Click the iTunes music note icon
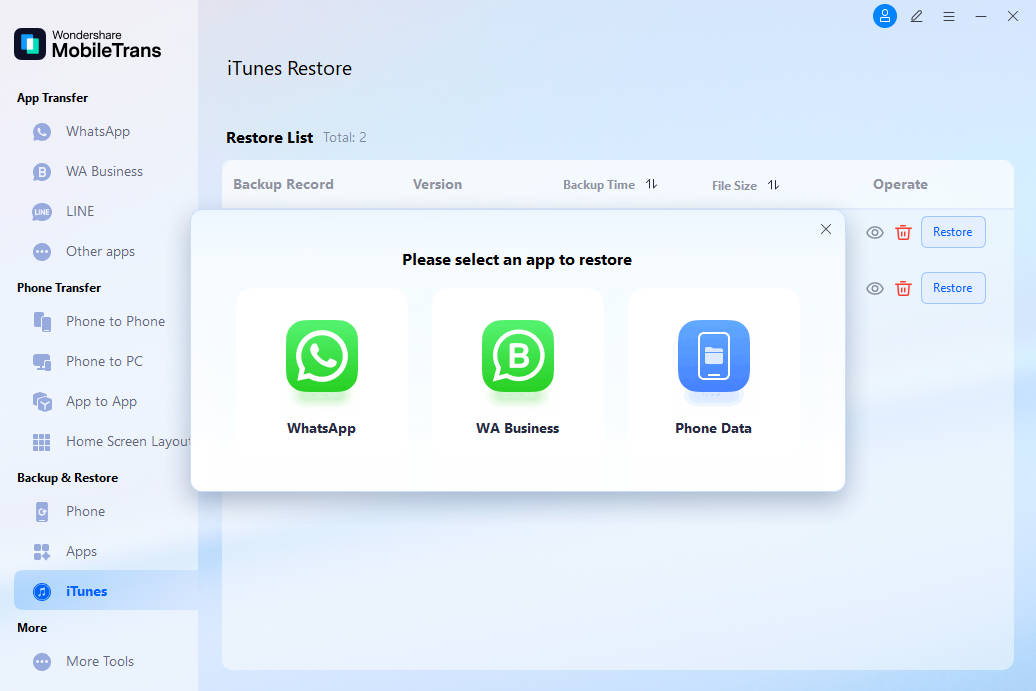 click(x=42, y=591)
